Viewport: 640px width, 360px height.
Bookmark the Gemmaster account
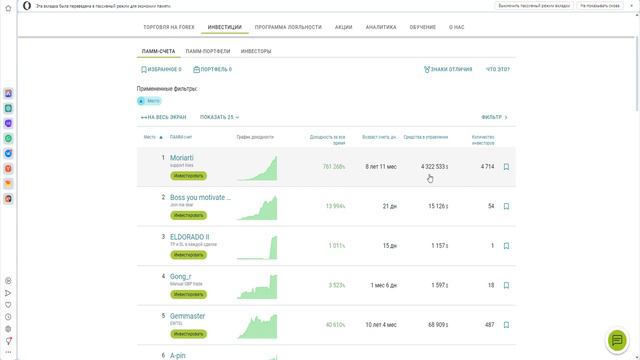(506, 325)
